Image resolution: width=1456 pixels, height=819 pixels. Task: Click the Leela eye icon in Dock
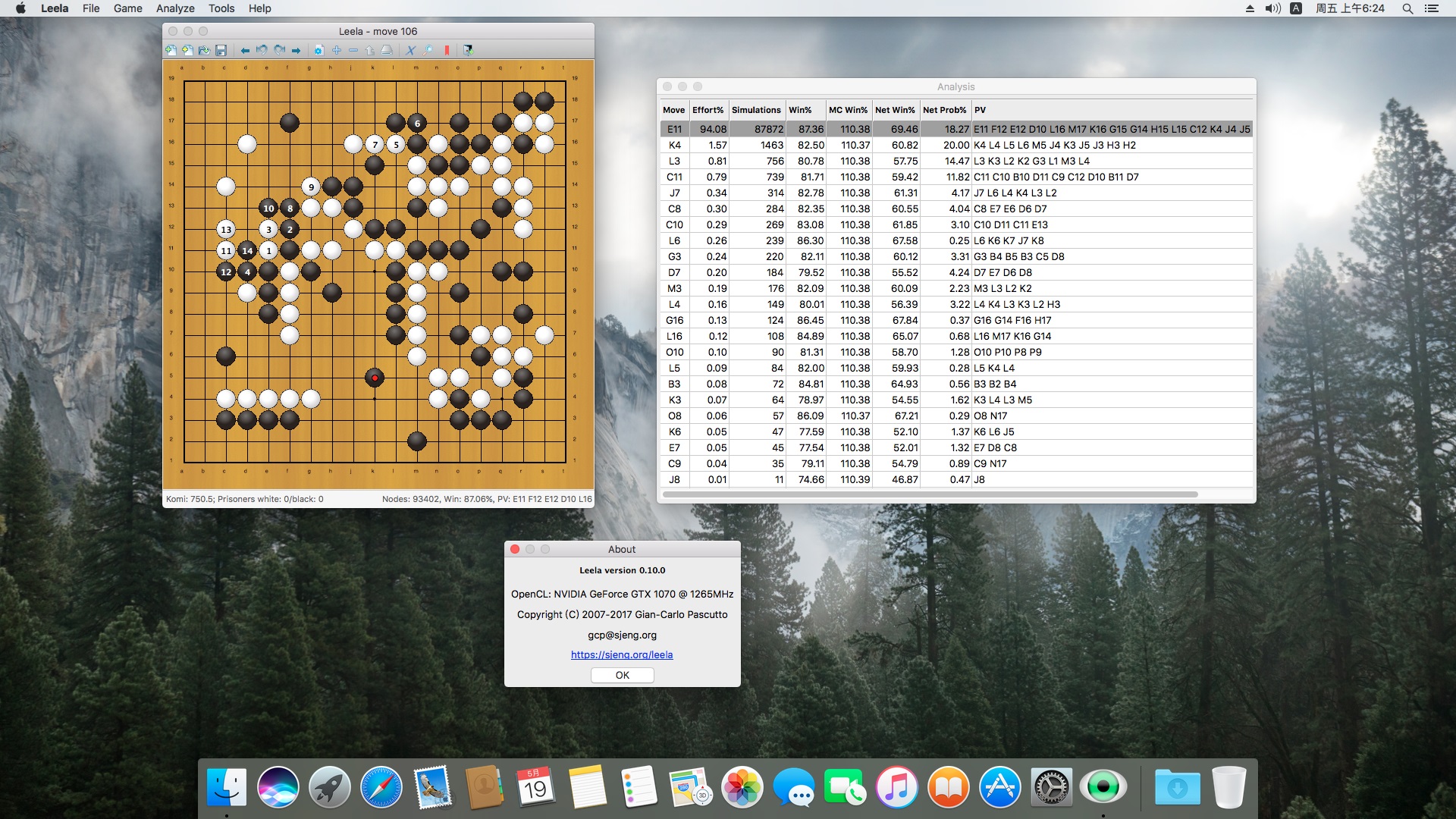(1103, 787)
